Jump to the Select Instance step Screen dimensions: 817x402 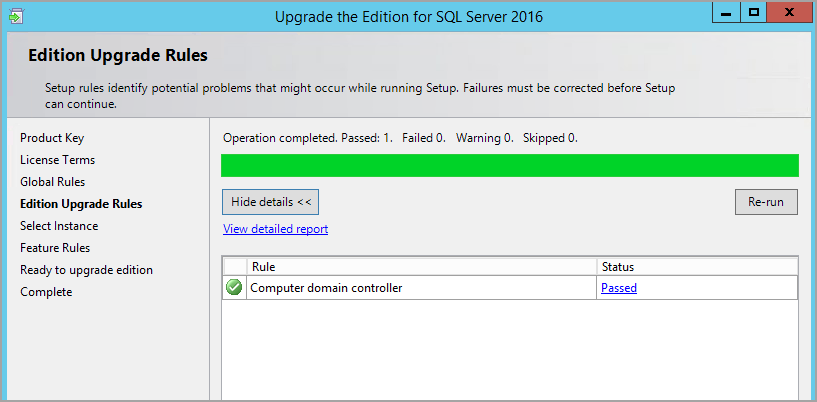pyautogui.click(x=59, y=226)
